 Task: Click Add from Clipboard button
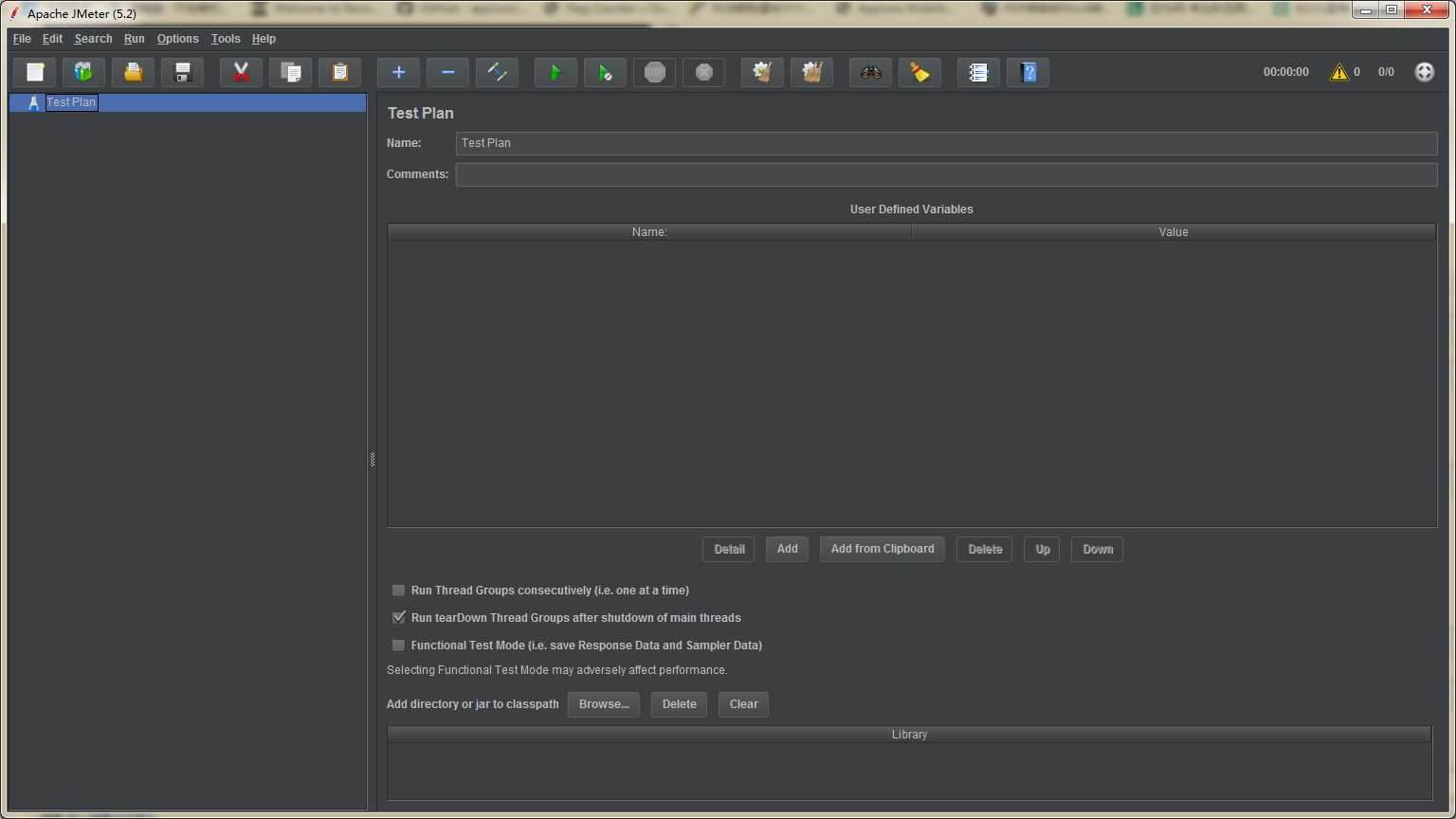point(883,549)
